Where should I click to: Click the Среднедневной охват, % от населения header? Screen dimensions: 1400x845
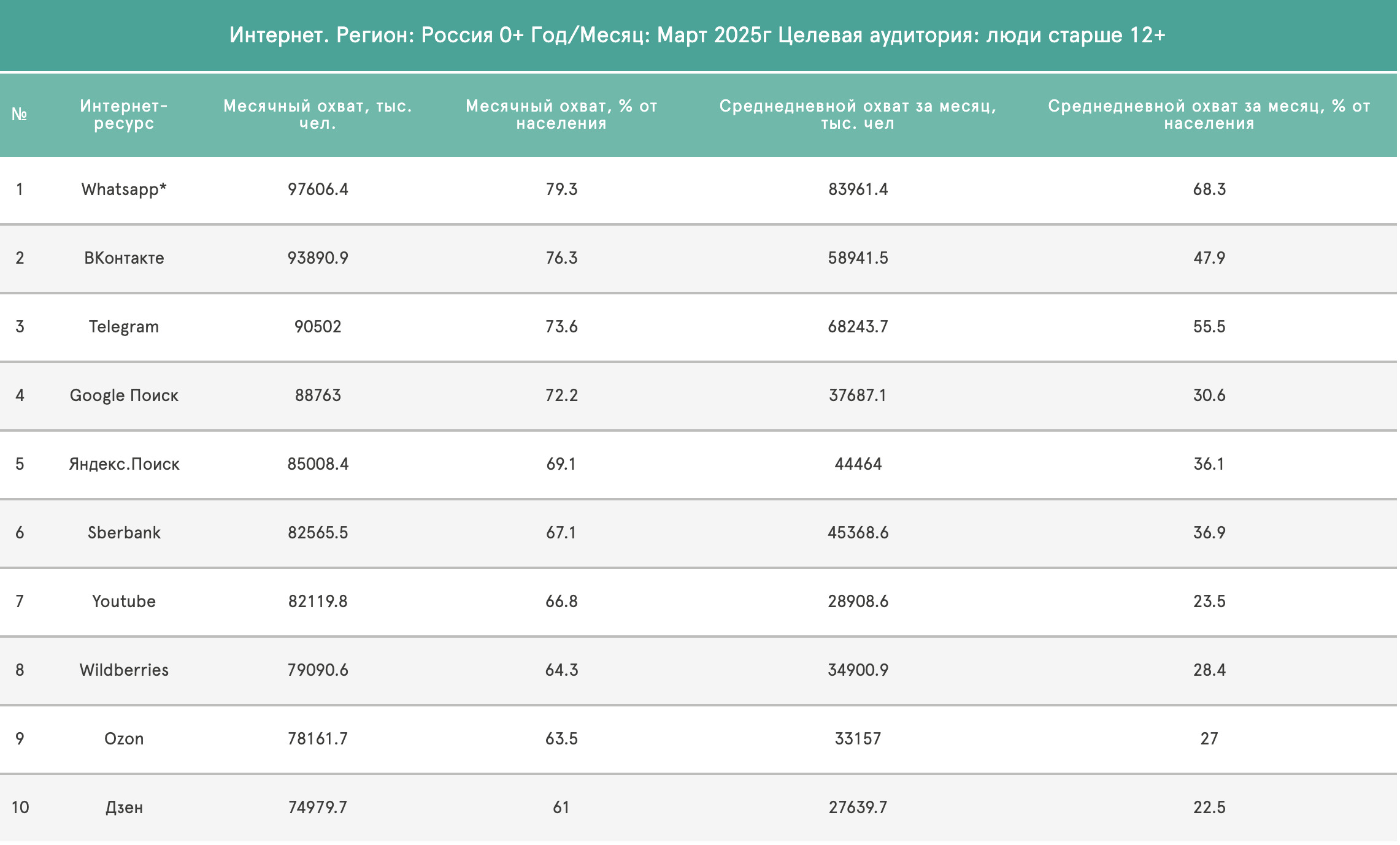1209,115
